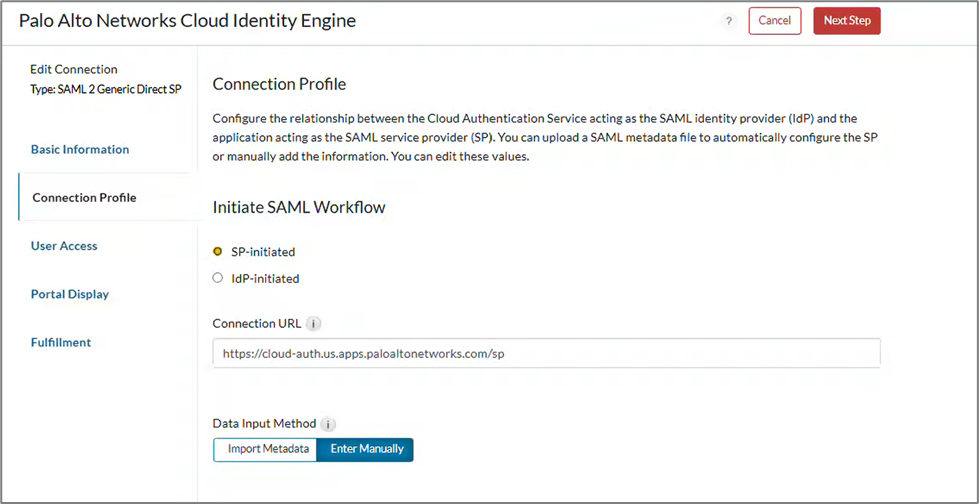Click the Edit Connection label in sidebar

pos(74,70)
